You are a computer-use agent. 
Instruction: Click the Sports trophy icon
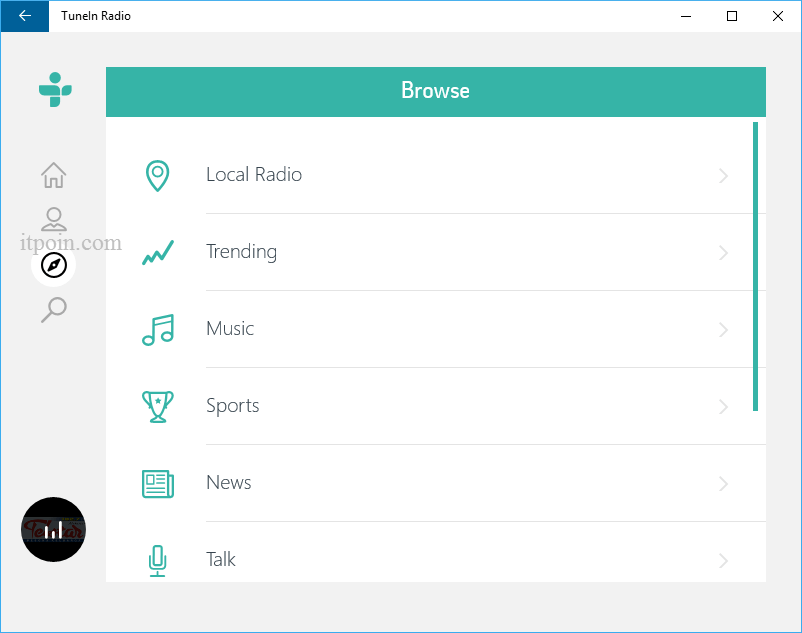158,406
